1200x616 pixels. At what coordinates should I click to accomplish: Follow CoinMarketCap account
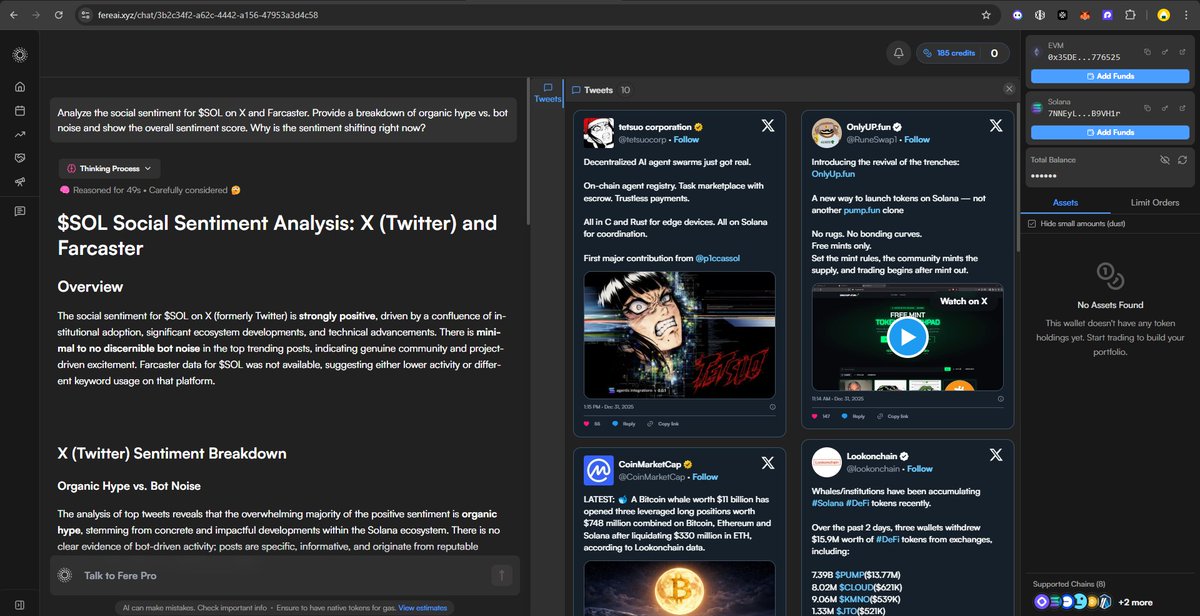705,477
